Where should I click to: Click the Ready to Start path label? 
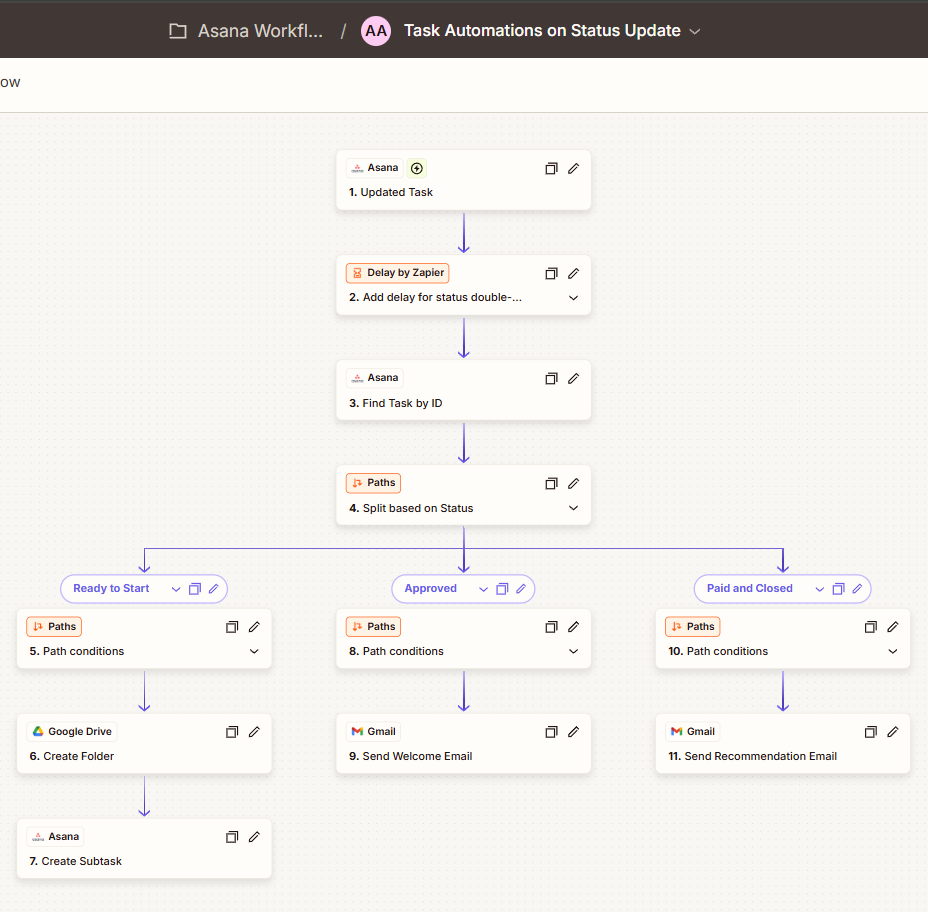[x=113, y=589]
